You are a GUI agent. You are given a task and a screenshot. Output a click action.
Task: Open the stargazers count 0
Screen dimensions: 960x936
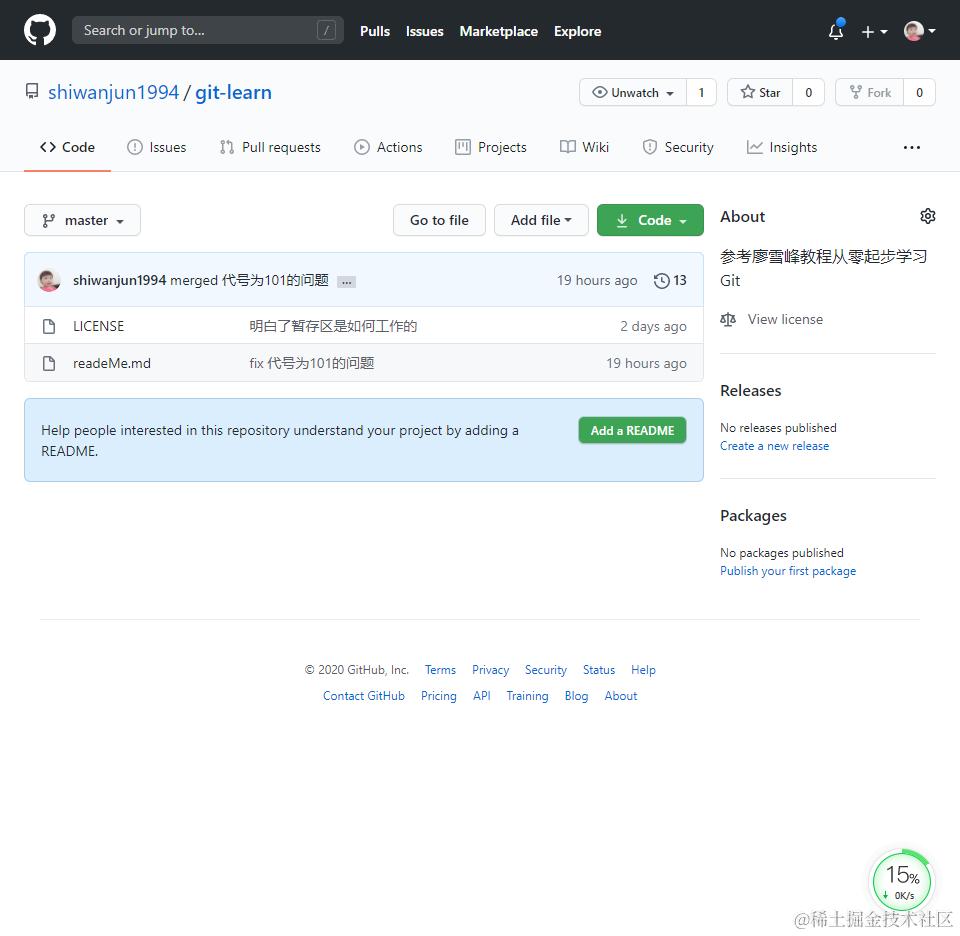809,92
